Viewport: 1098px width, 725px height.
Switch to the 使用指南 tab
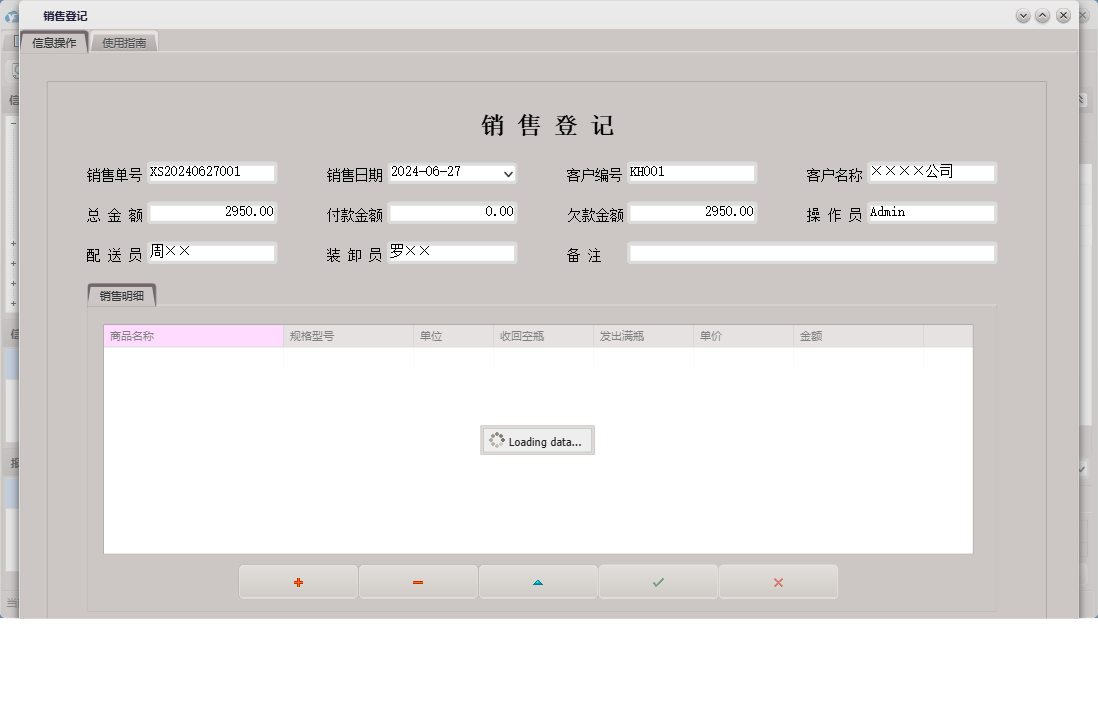click(124, 41)
